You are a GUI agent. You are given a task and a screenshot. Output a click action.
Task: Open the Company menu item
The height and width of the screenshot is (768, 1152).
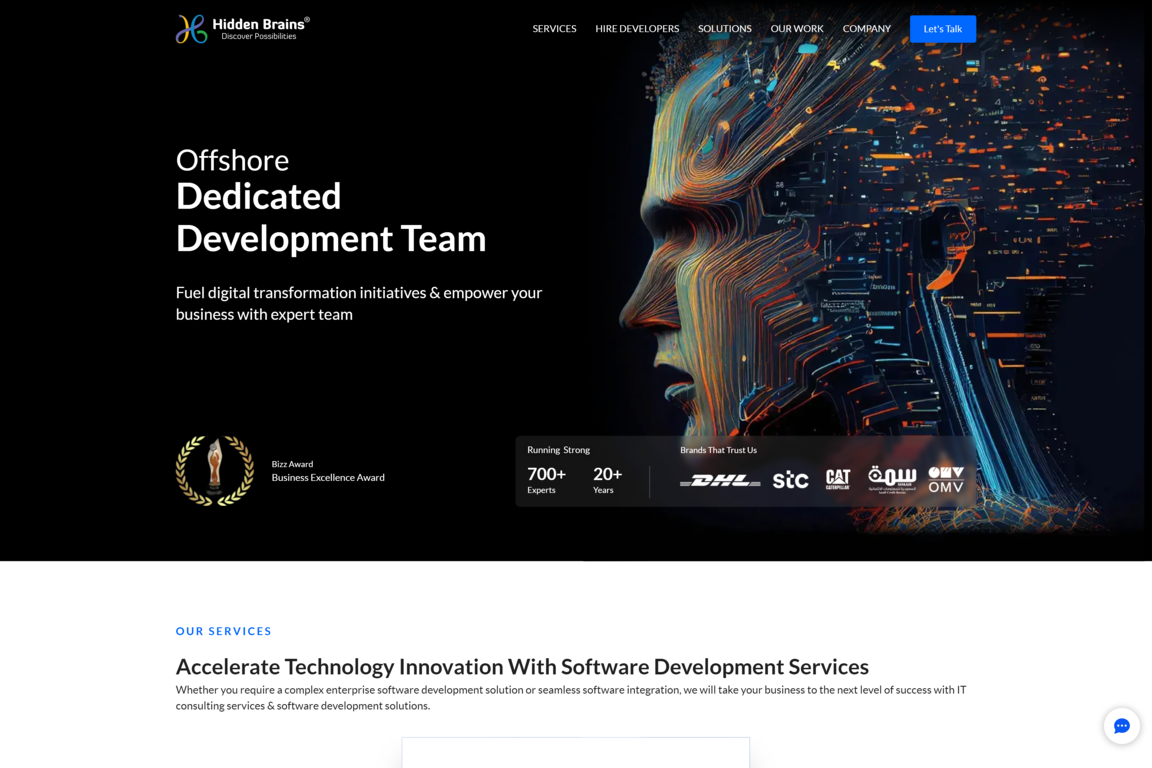click(866, 29)
